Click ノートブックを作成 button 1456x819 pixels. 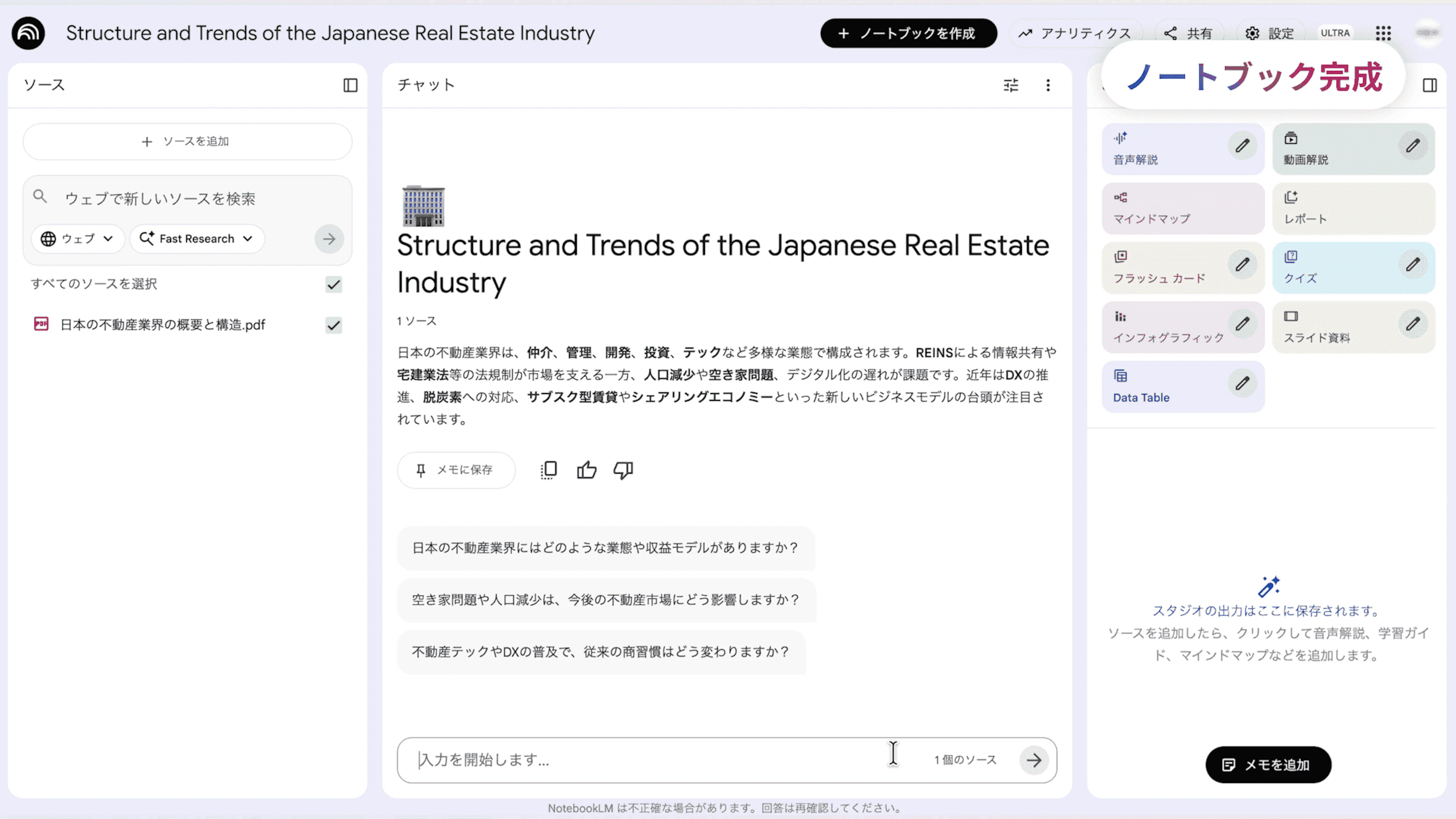click(x=908, y=33)
